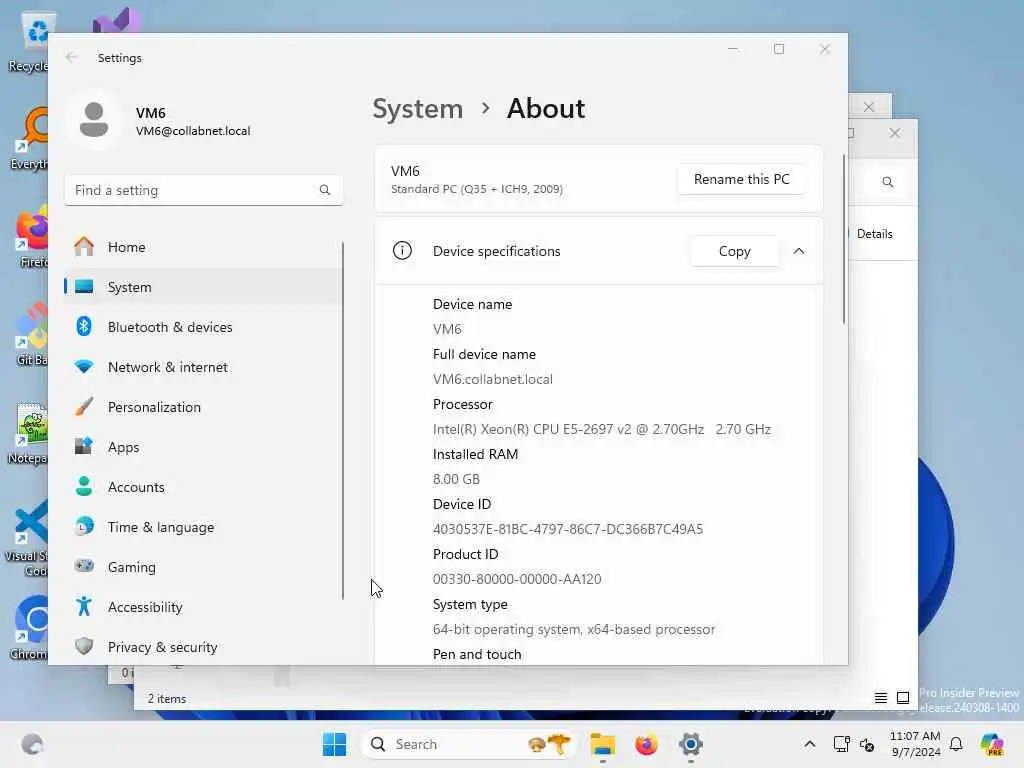The height and width of the screenshot is (768, 1024).
Task: Click the Home house icon in sidebar
Action: [x=84, y=246]
